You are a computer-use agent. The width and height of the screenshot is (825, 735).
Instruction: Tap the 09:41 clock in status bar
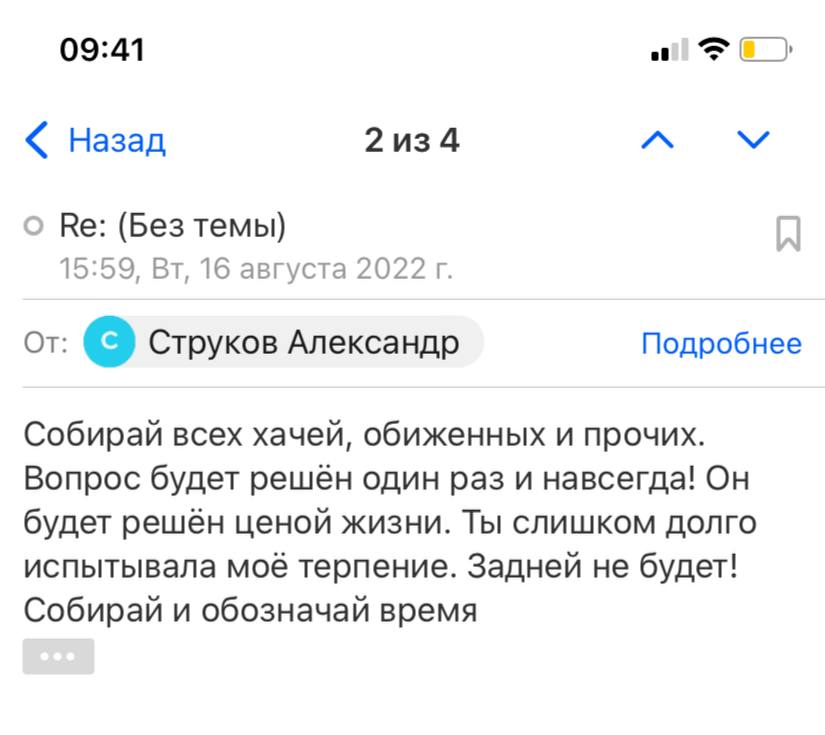coord(102,49)
